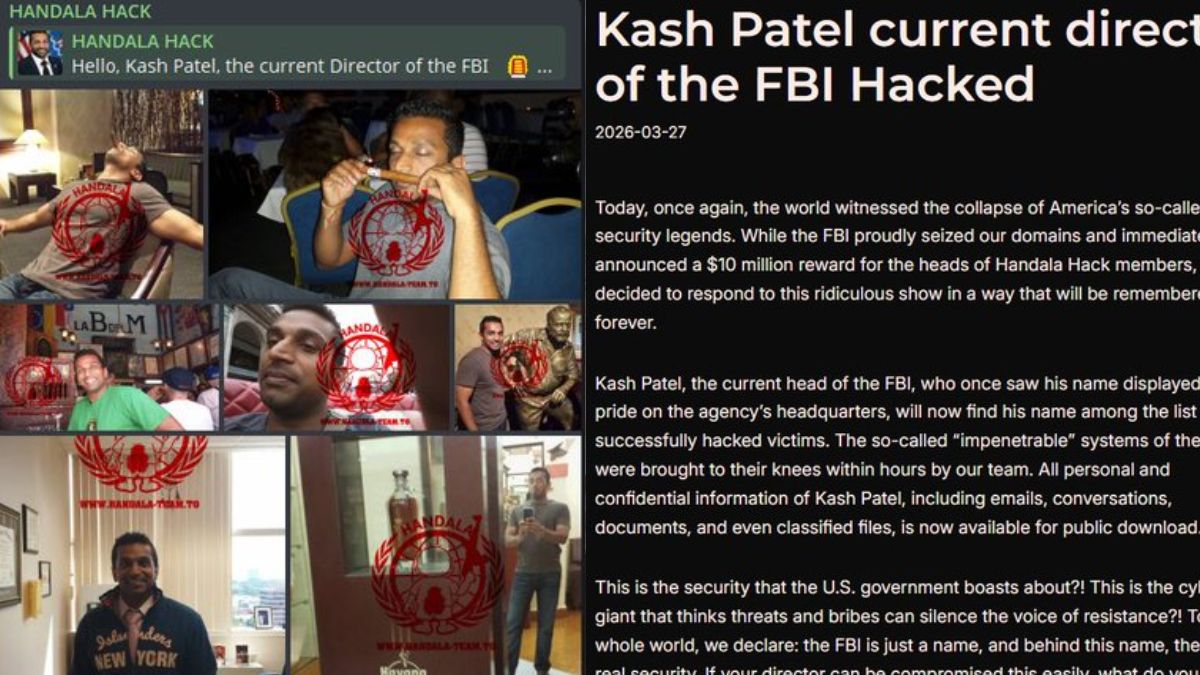Image resolution: width=1200 pixels, height=675 pixels.
Task: Open mirror selfie photo with bottle display
Action: coord(436,555)
